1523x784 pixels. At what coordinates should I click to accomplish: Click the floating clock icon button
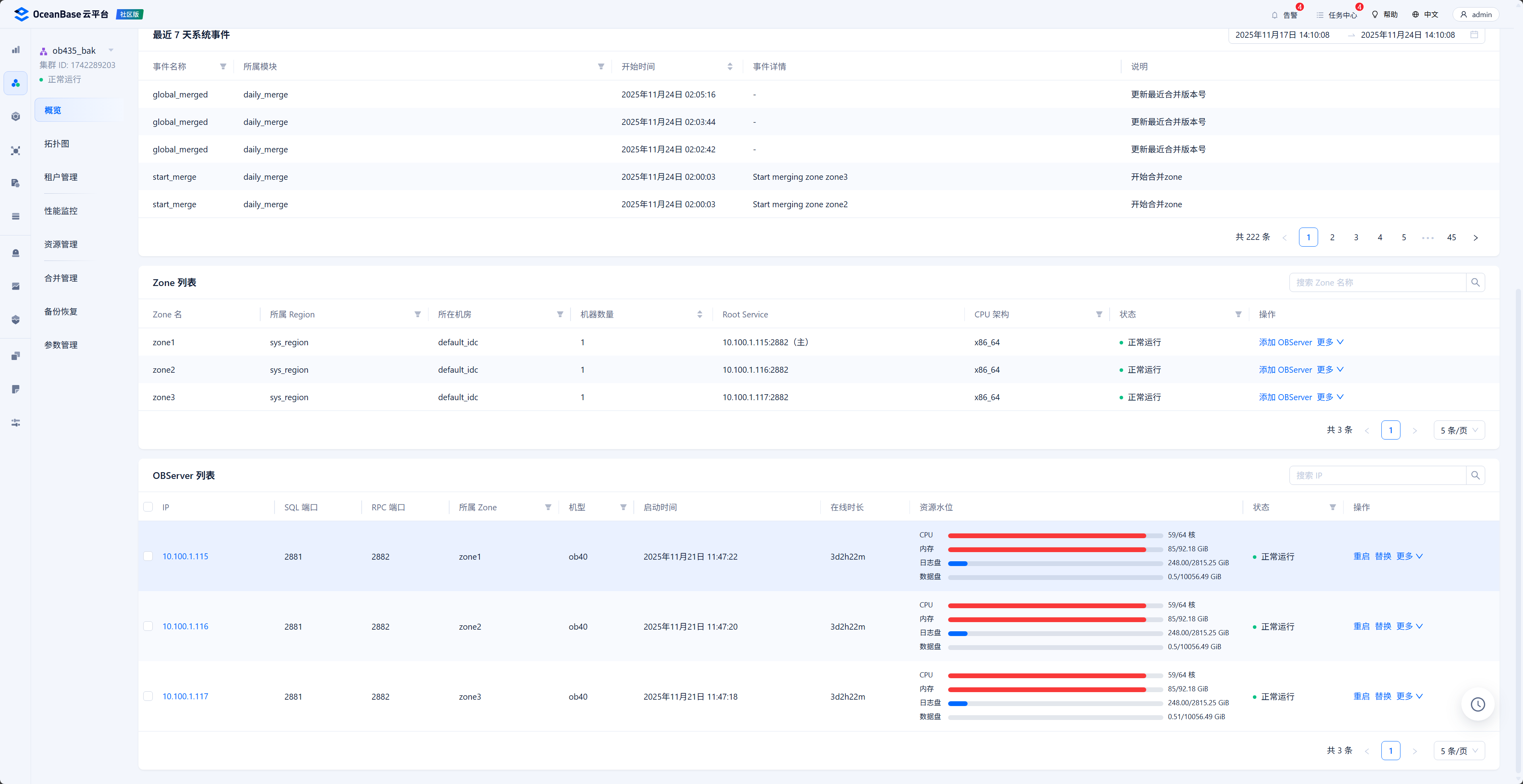1478,704
